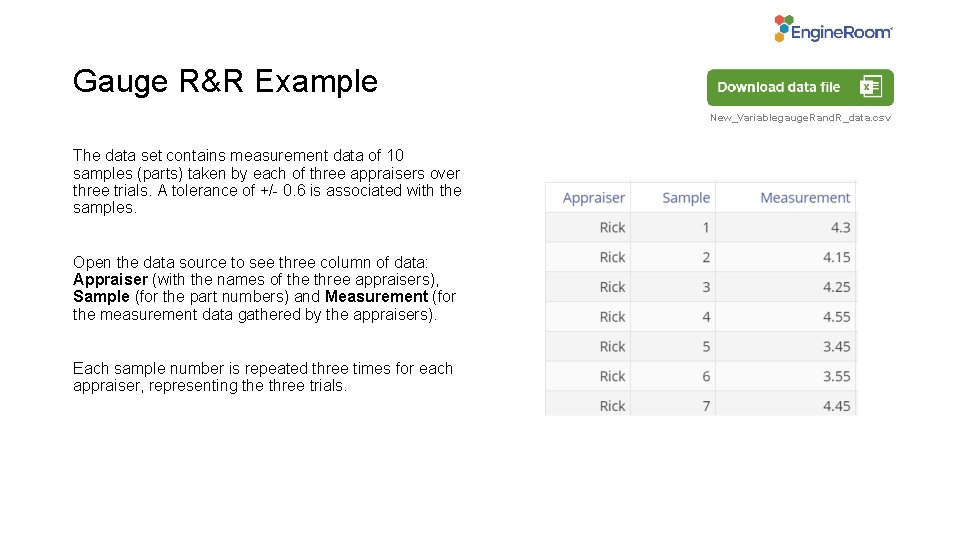Click the Download data file button
Screen dimensions: 960x540
[800, 88]
